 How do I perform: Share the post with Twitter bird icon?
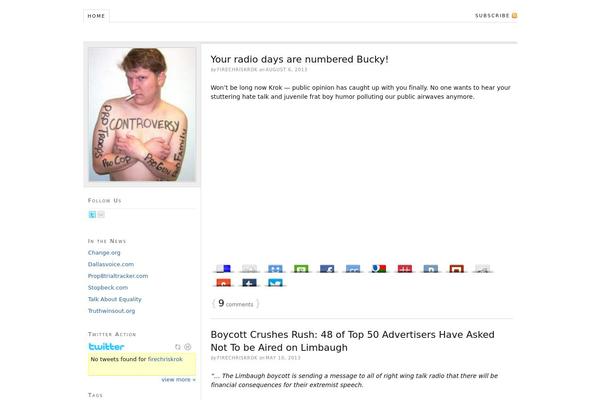[275, 283]
